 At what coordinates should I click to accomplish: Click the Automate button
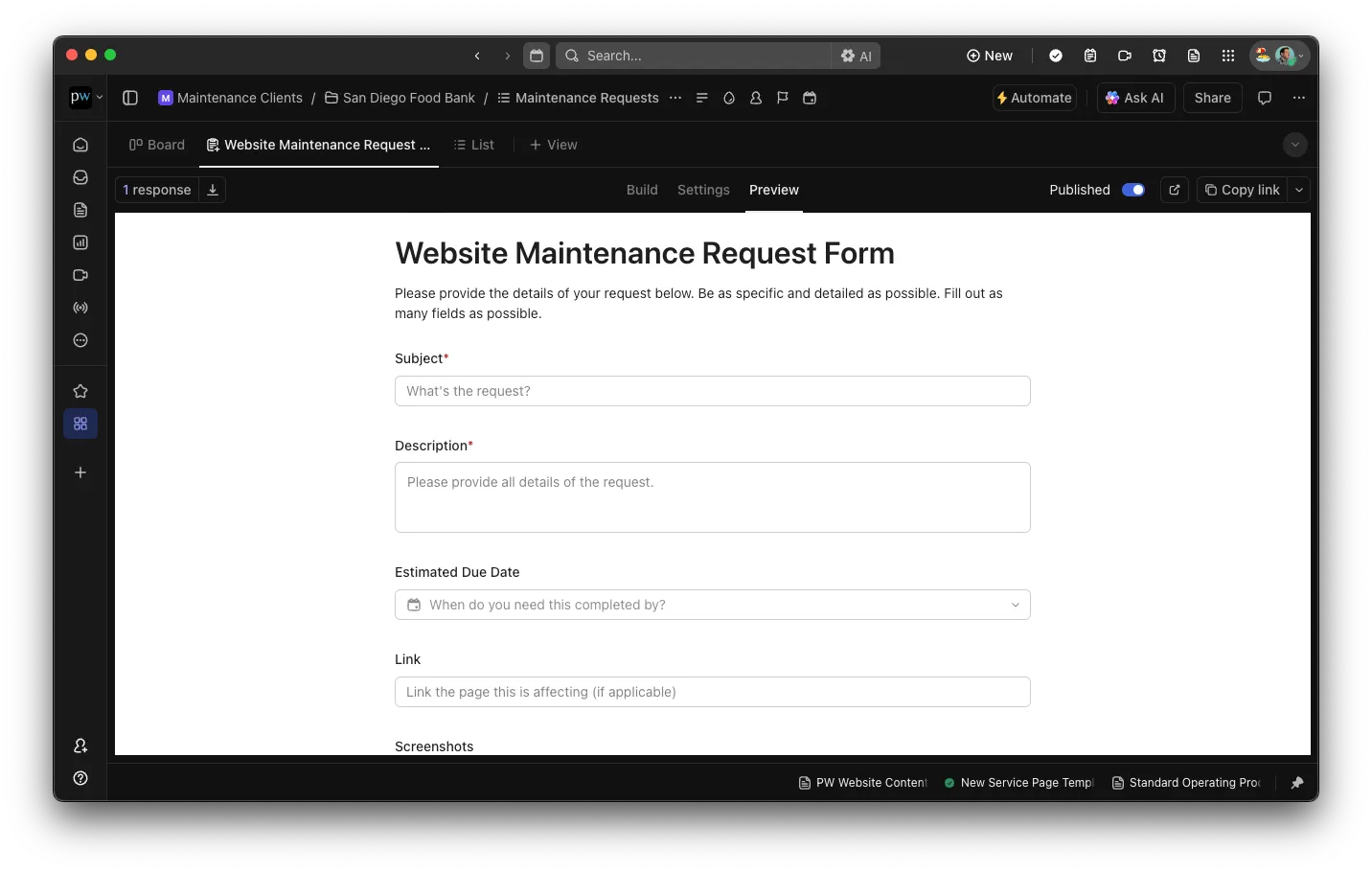1035,98
